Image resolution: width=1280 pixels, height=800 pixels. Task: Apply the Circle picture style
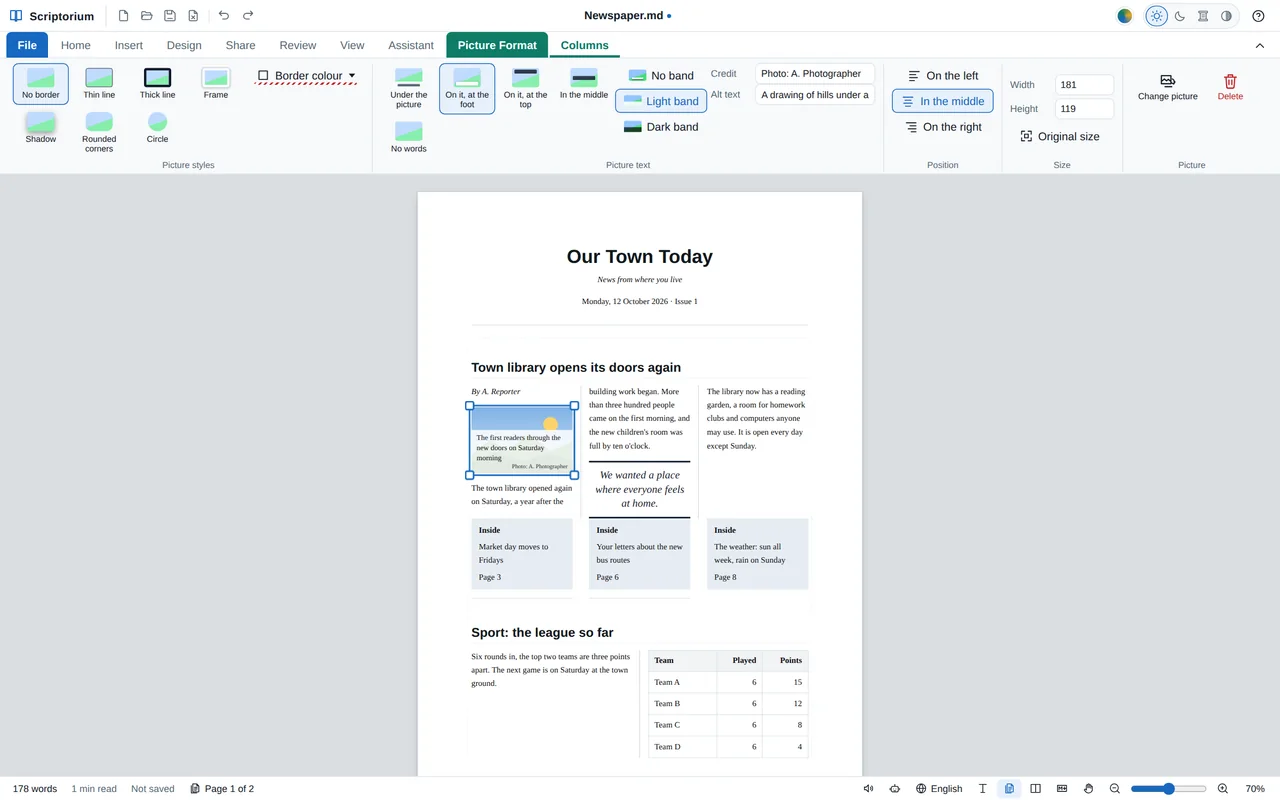pyautogui.click(x=157, y=128)
